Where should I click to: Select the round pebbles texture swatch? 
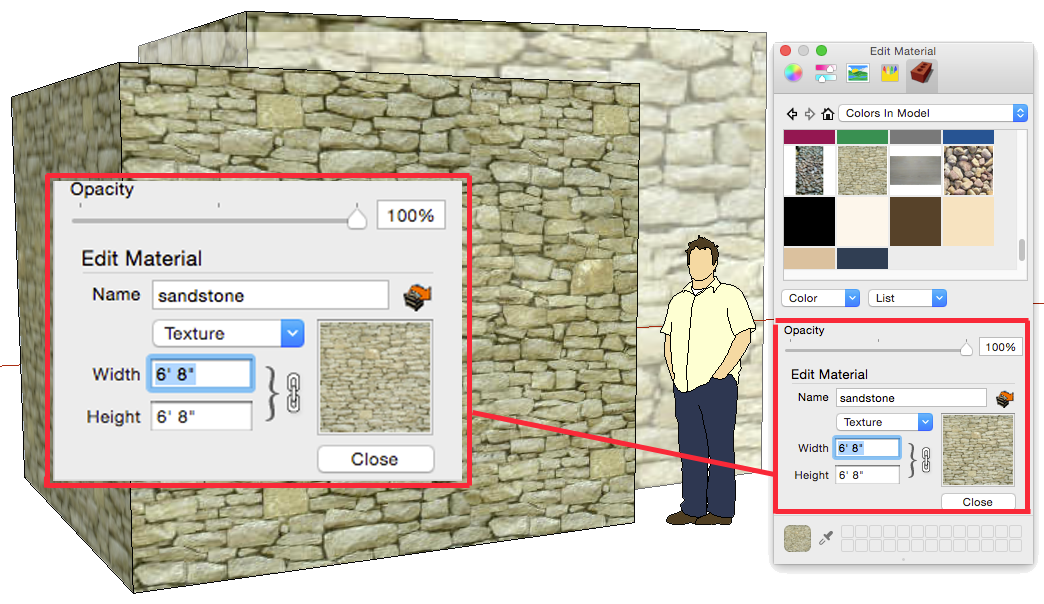tap(968, 170)
